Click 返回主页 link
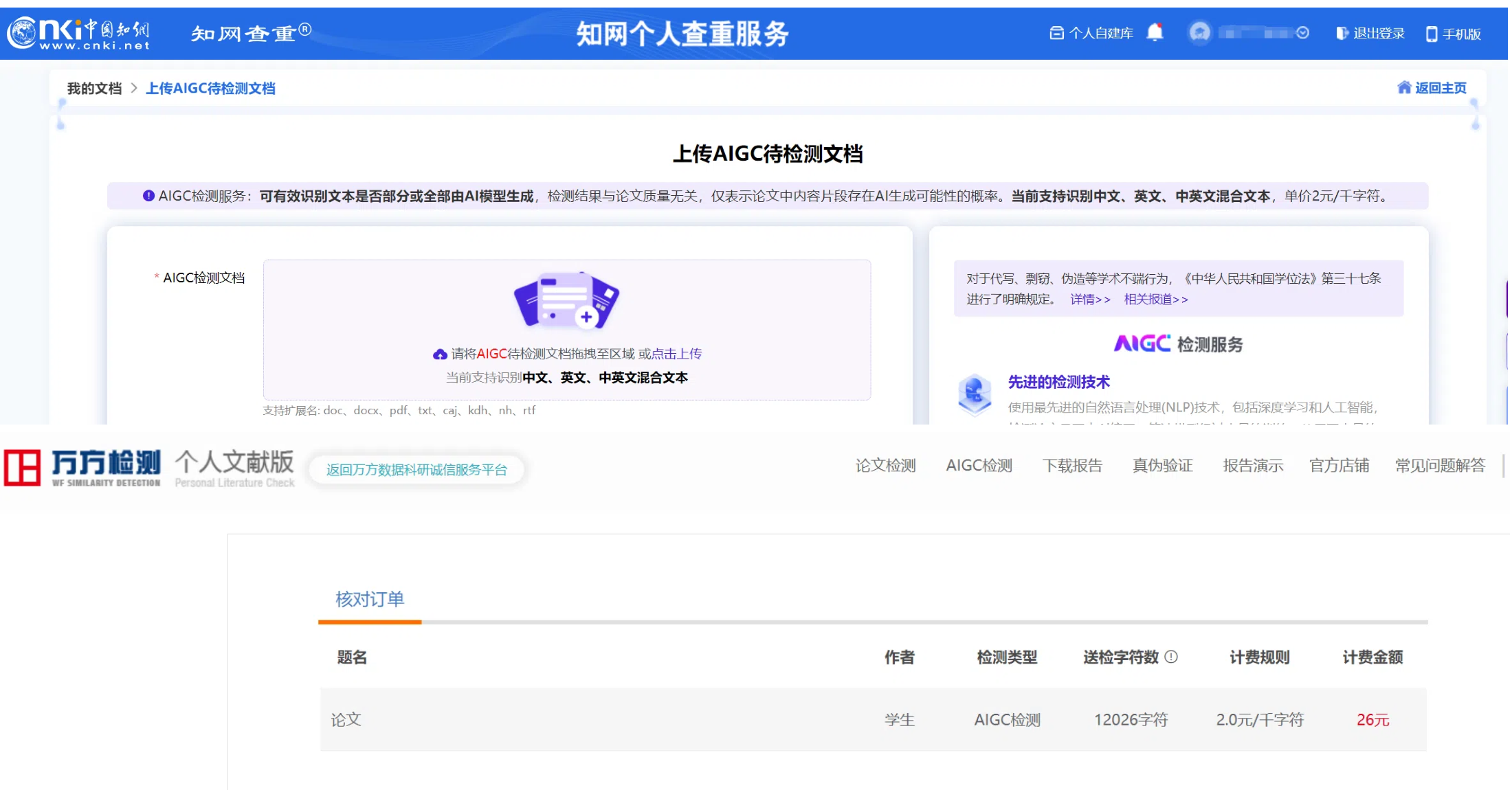The height and width of the screenshot is (790, 1512). 1441,87
